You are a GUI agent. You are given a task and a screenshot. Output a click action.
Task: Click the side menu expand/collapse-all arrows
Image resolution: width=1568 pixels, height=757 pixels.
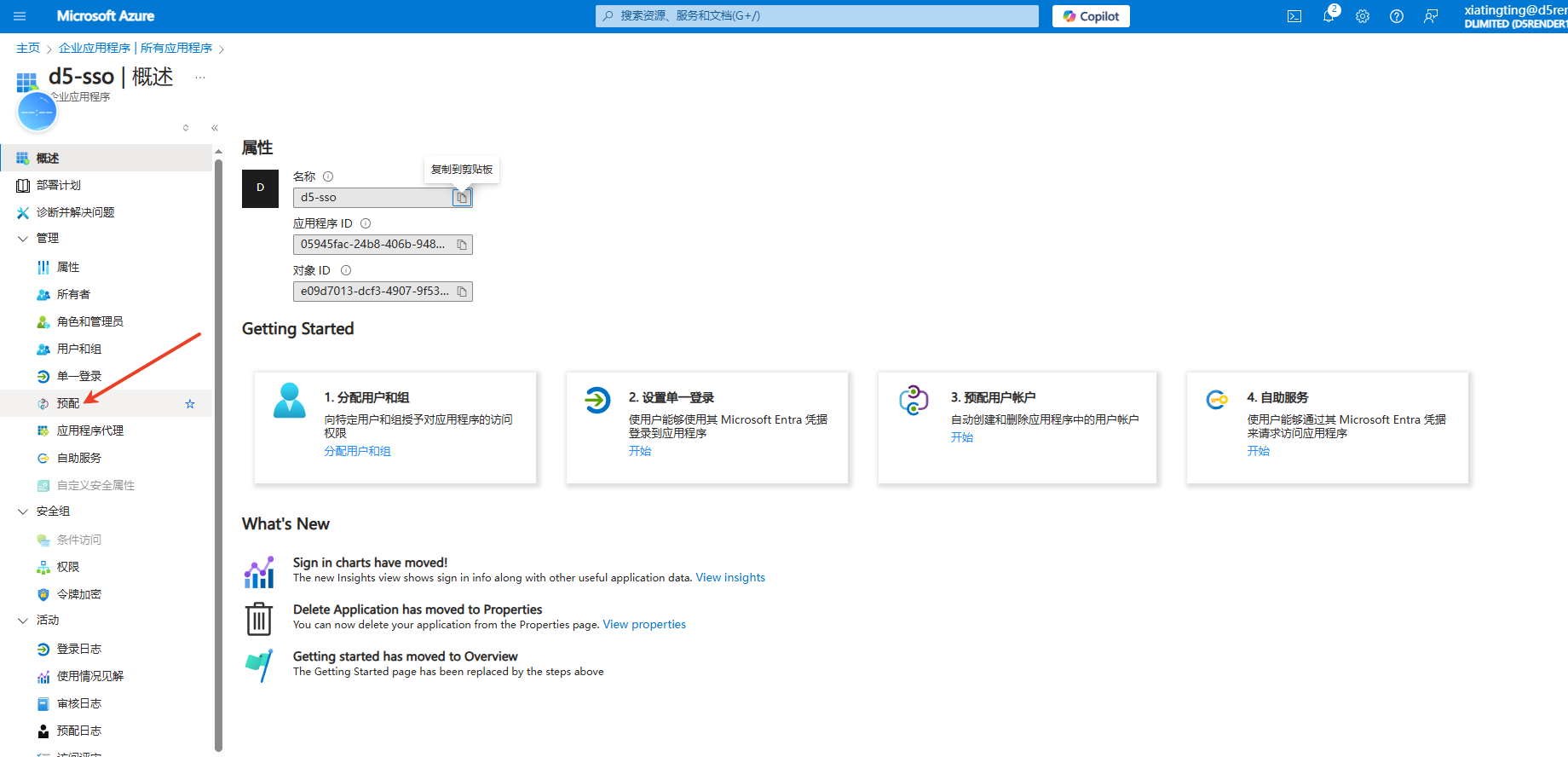(x=186, y=128)
